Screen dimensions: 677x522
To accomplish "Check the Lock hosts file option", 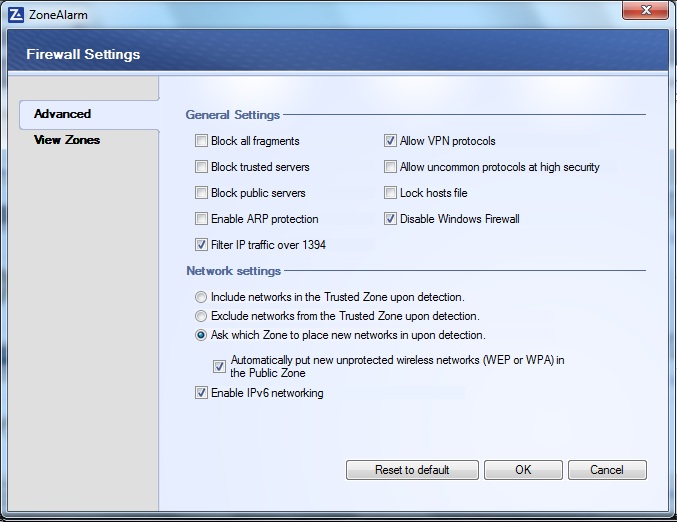I will pos(390,193).
